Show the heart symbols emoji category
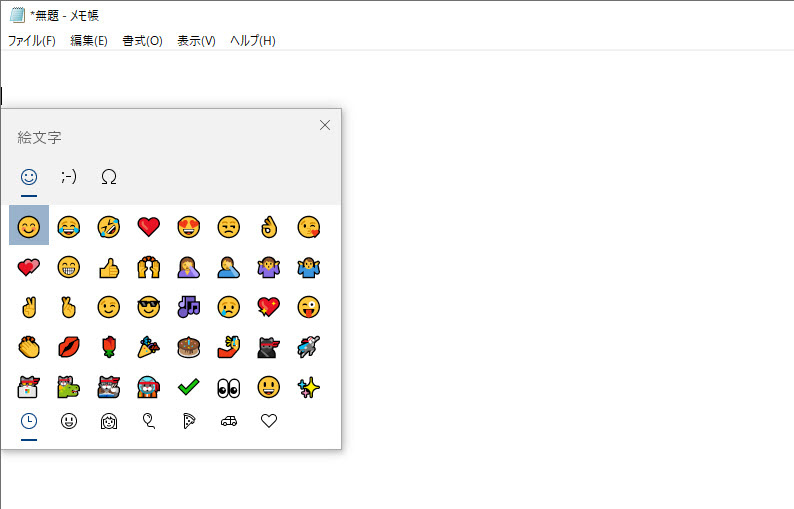This screenshot has width=794, height=509. (x=268, y=422)
